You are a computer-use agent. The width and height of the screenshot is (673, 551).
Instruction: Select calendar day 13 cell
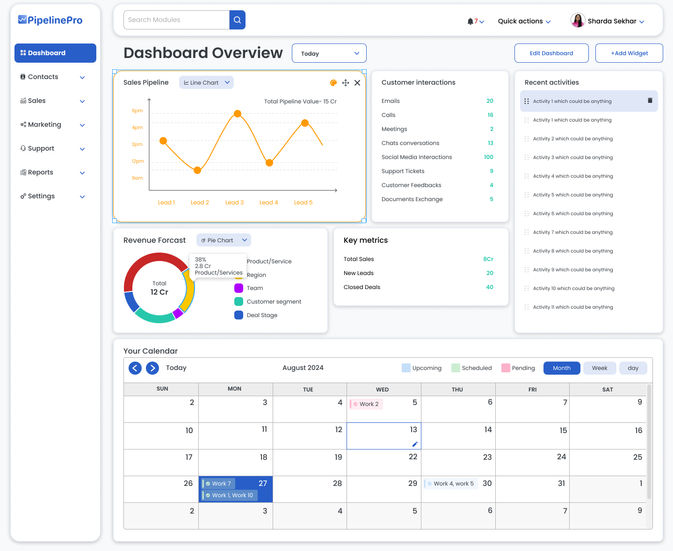click(384, 436)
